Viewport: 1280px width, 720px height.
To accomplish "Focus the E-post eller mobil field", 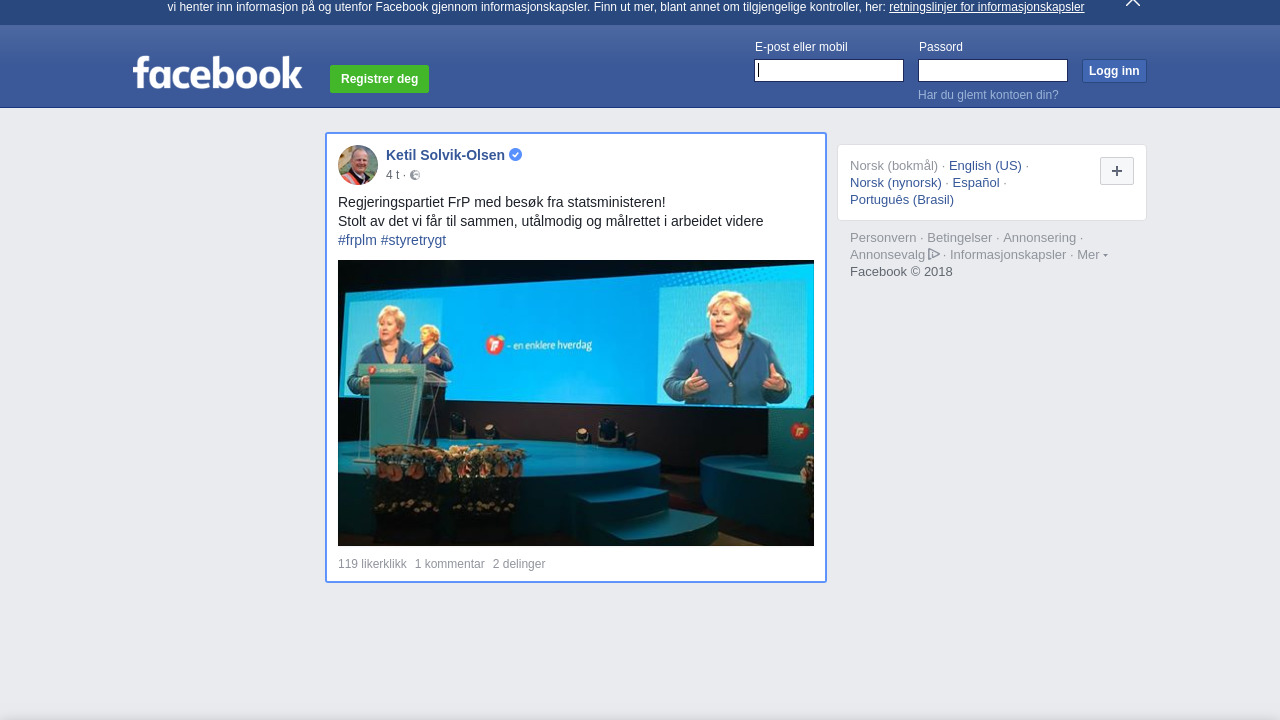I will (x=829, y=71).
